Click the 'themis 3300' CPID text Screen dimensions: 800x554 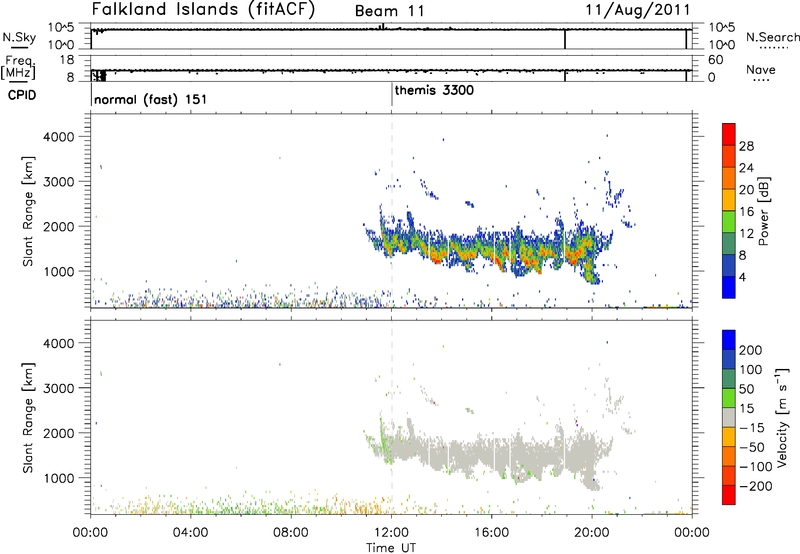(x=434, y=91)
